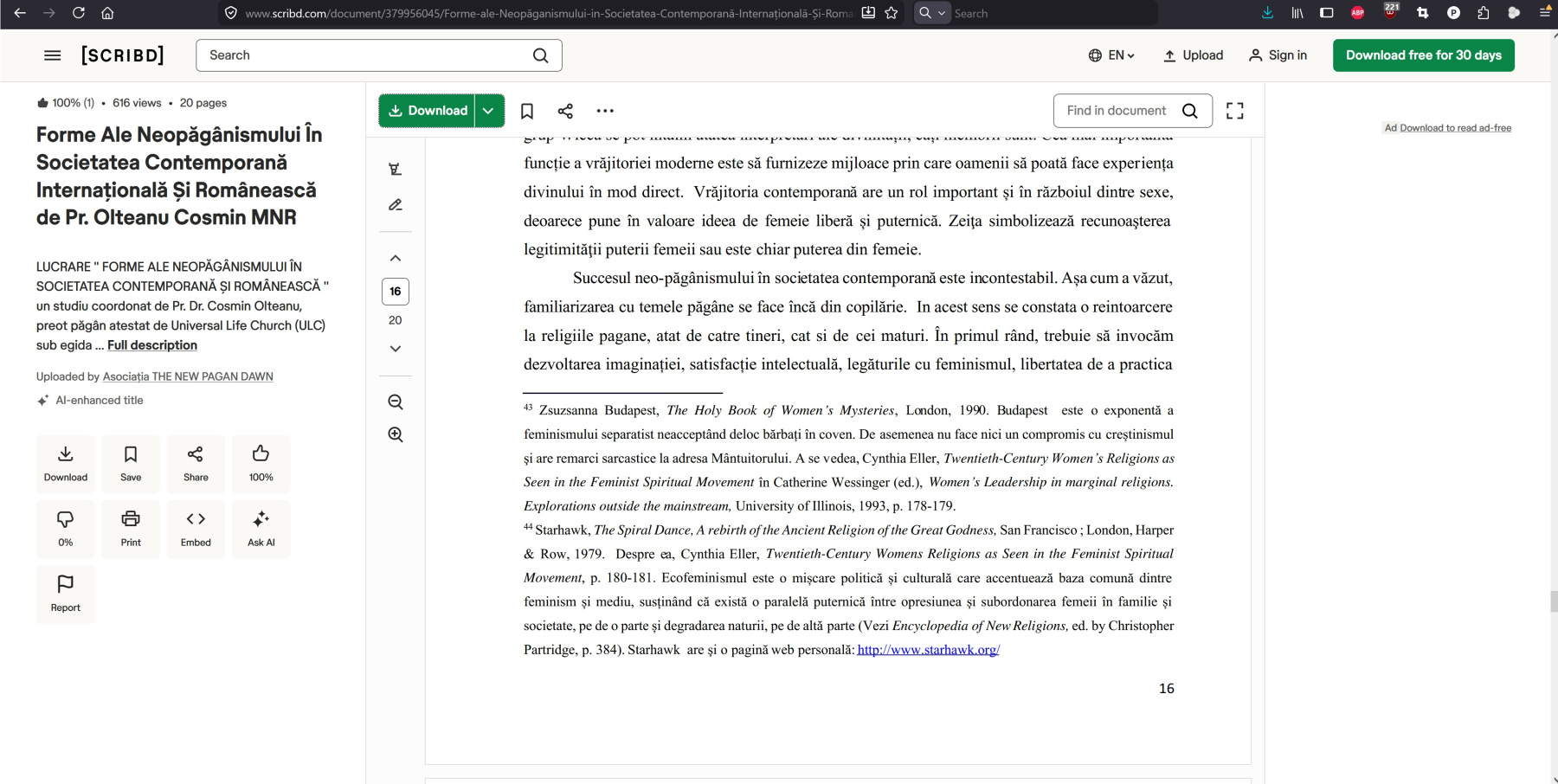Zoom out of the document
This screenshot has height=784, width=1558.
(396, 402)
